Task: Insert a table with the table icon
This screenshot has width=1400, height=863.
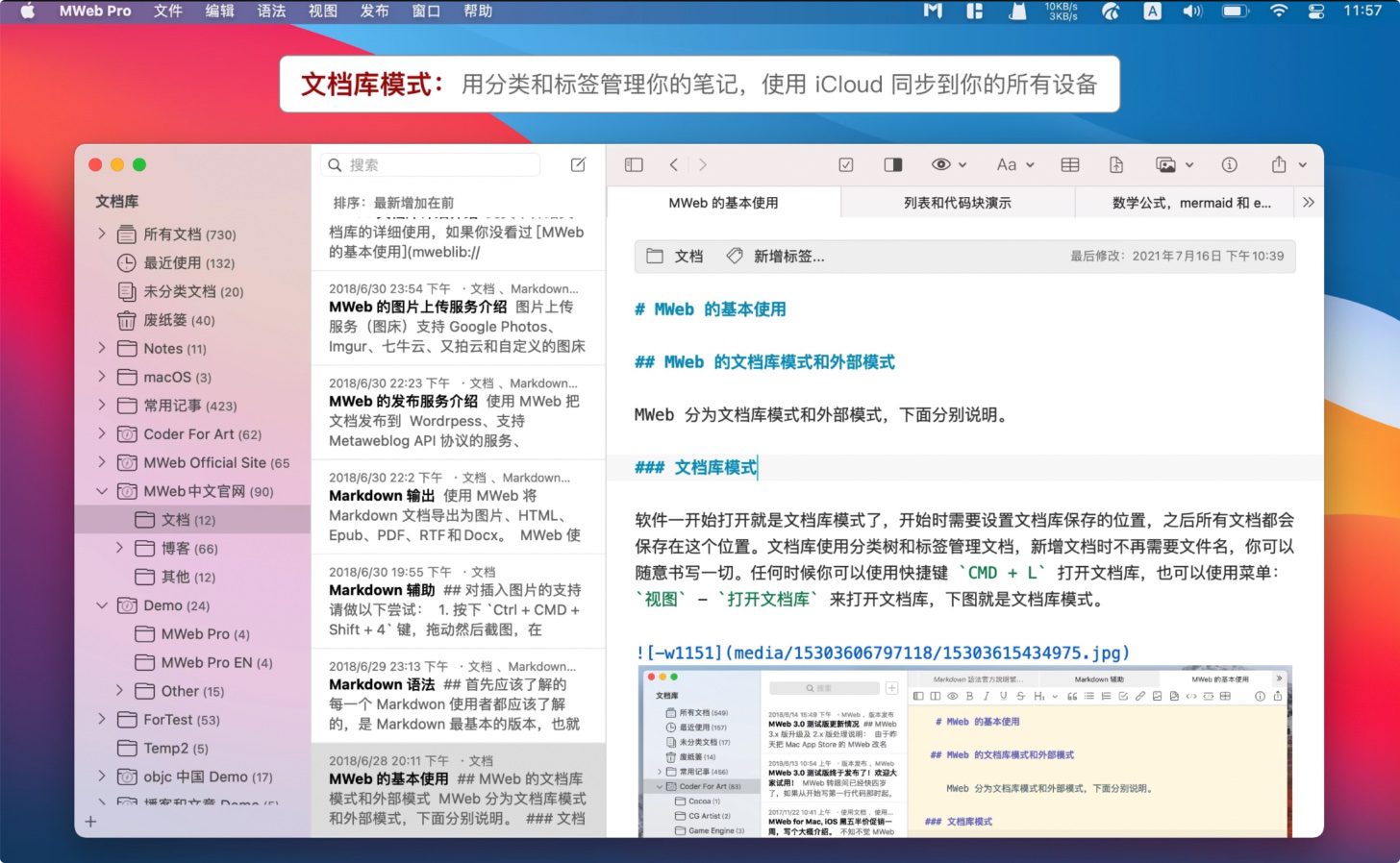Action: (x=1070, y=165)
